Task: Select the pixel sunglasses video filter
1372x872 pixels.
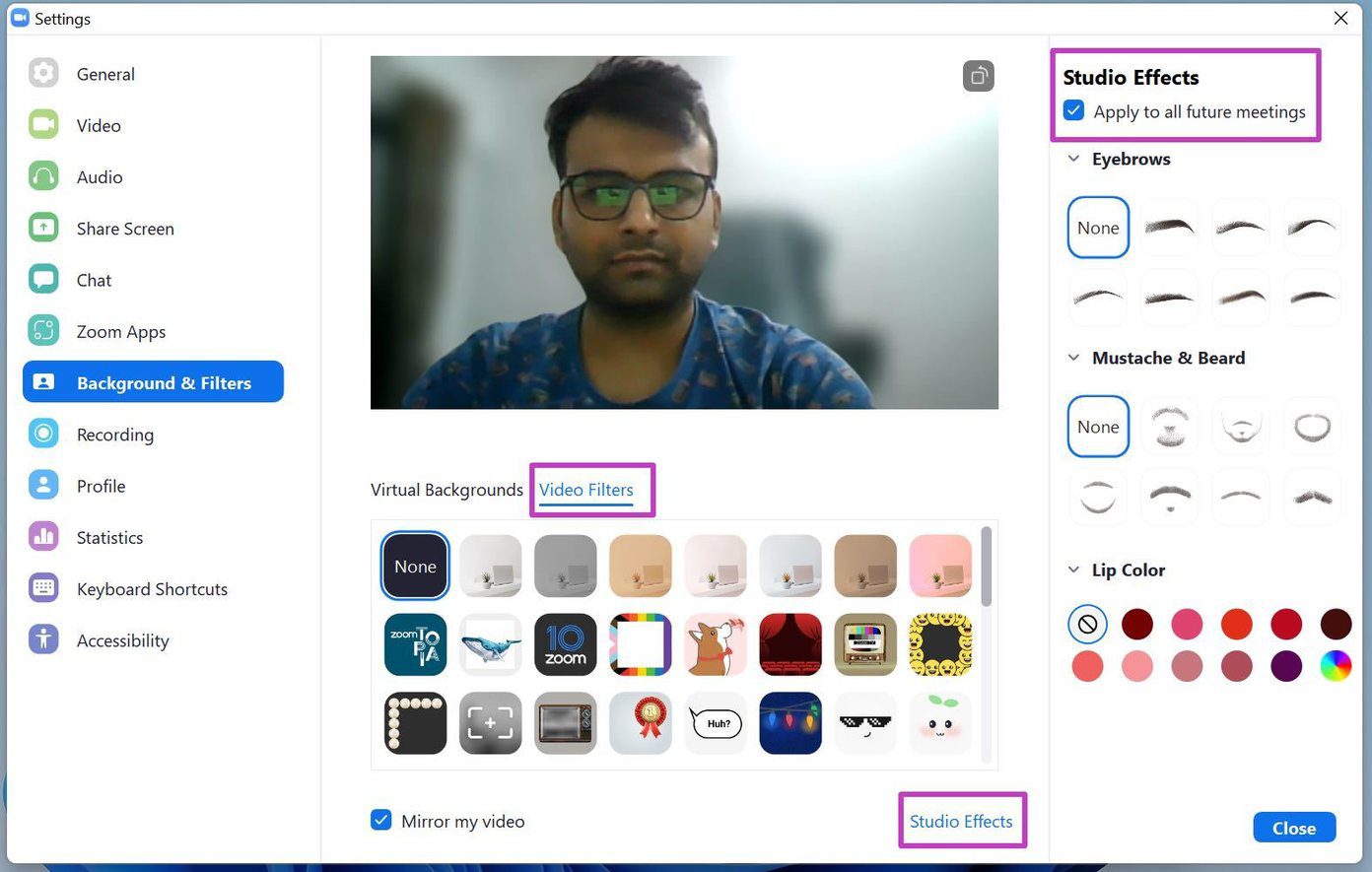Action: (865, 722)
